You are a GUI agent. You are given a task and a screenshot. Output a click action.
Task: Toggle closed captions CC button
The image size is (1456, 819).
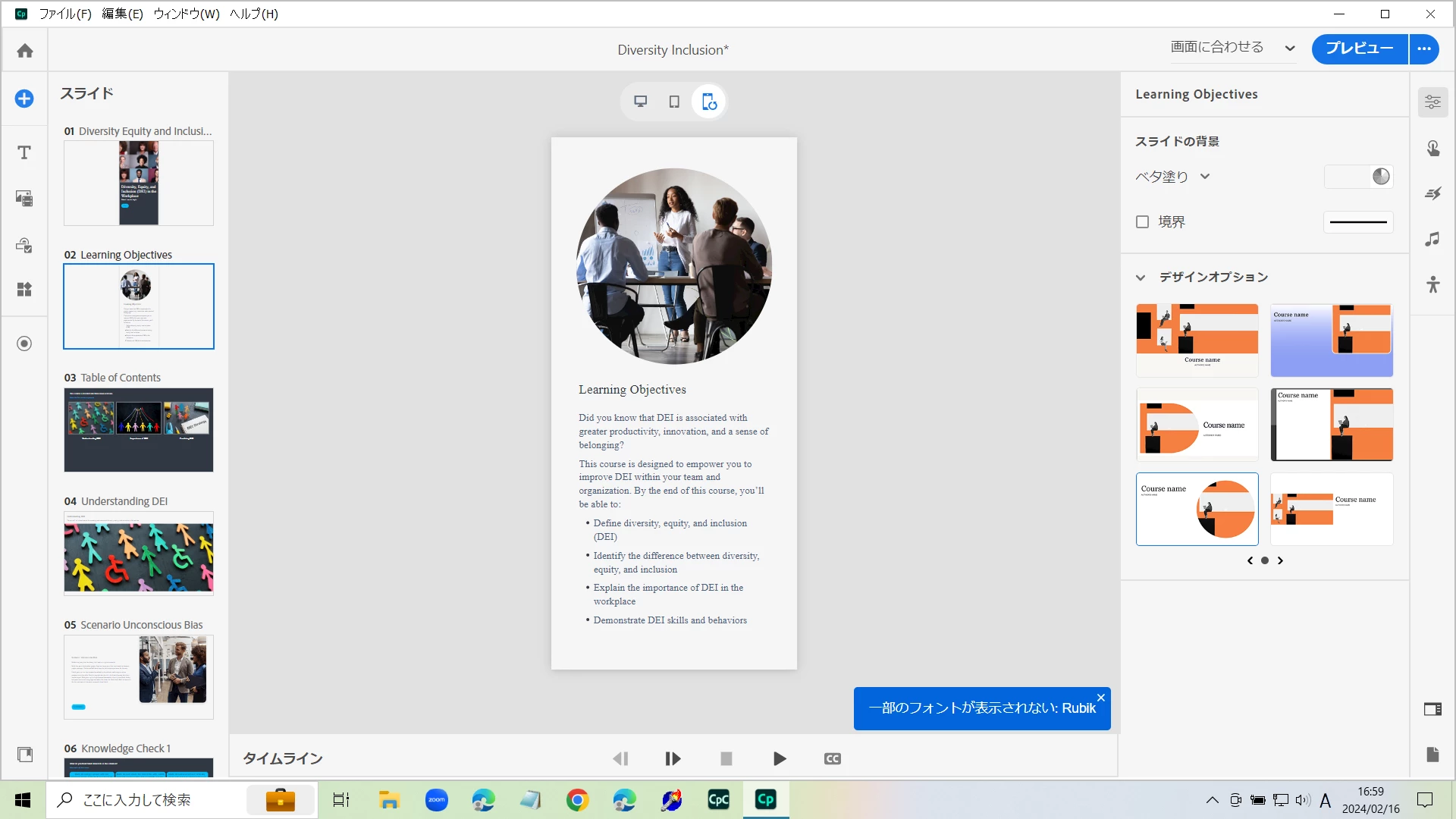pos(832,758)
